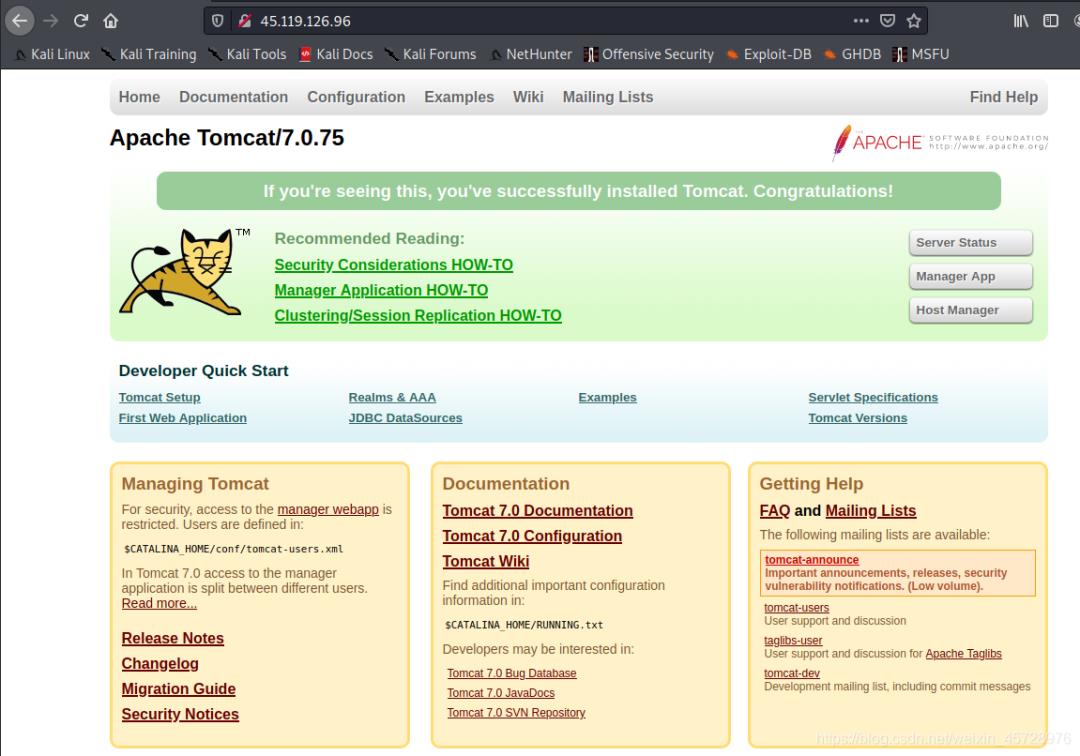
Task: Open the MSFU bookmark
Action: (x=921, y=54)
